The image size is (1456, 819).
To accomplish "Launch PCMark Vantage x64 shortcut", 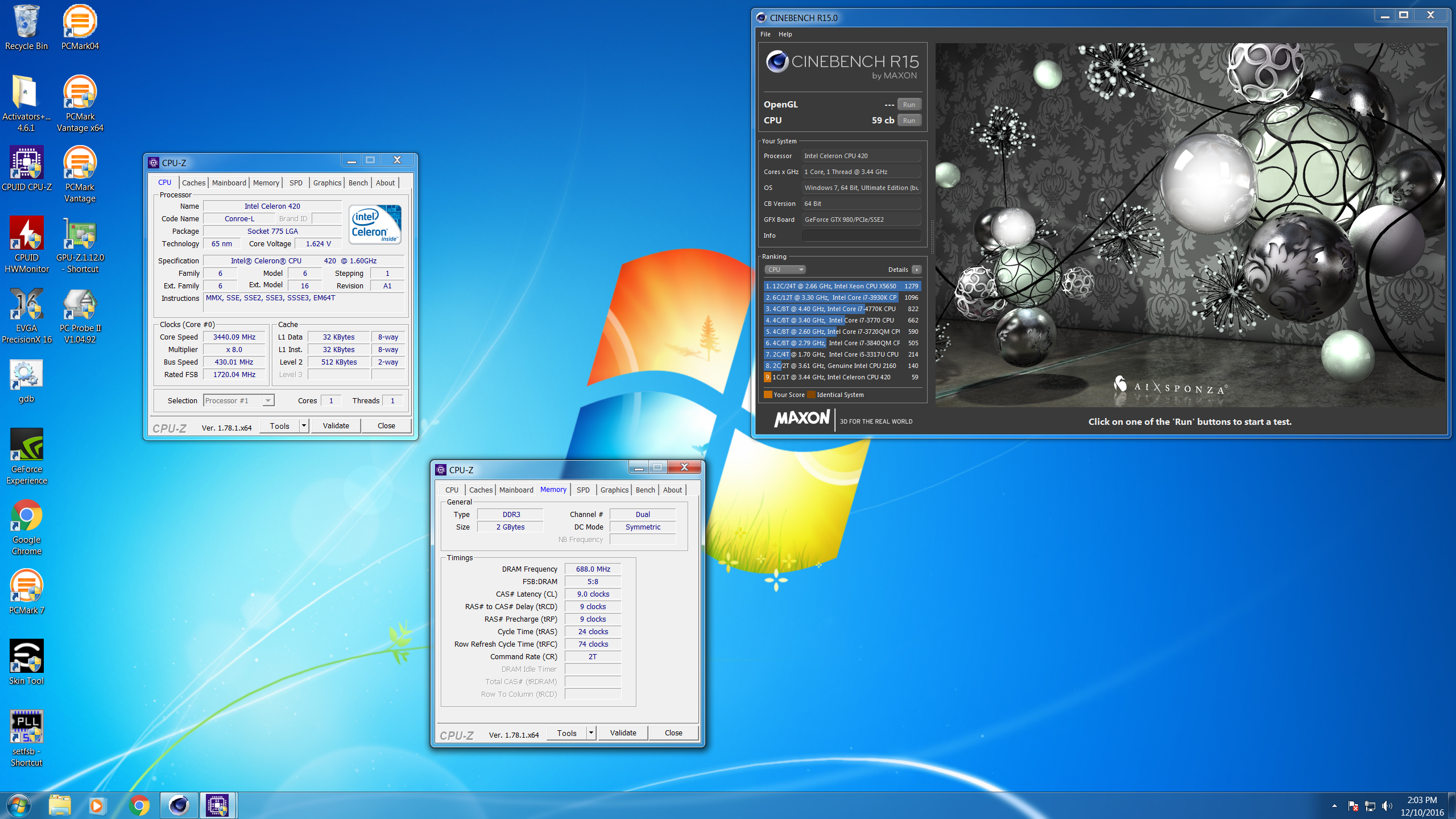I will (x=80, y=104).
